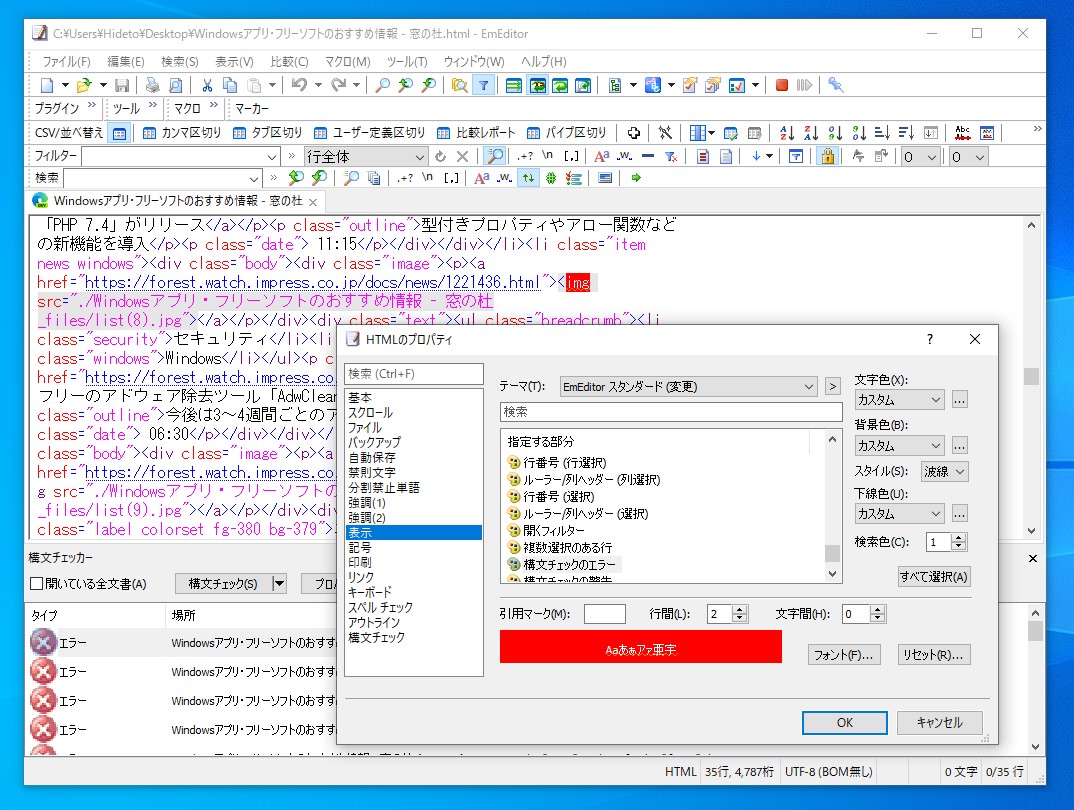
Task: Toggle the padlock icon in the filter toolbar
Action: (827, 156)
